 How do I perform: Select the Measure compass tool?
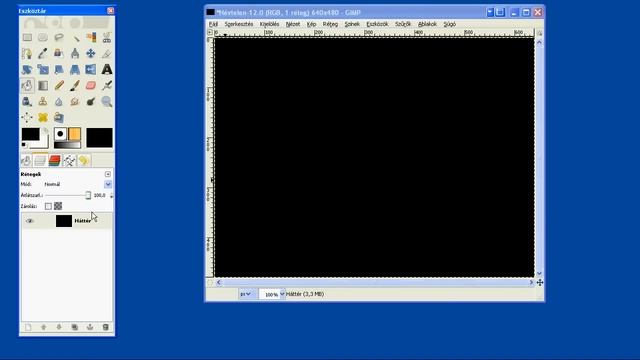(x=75, y=53)
